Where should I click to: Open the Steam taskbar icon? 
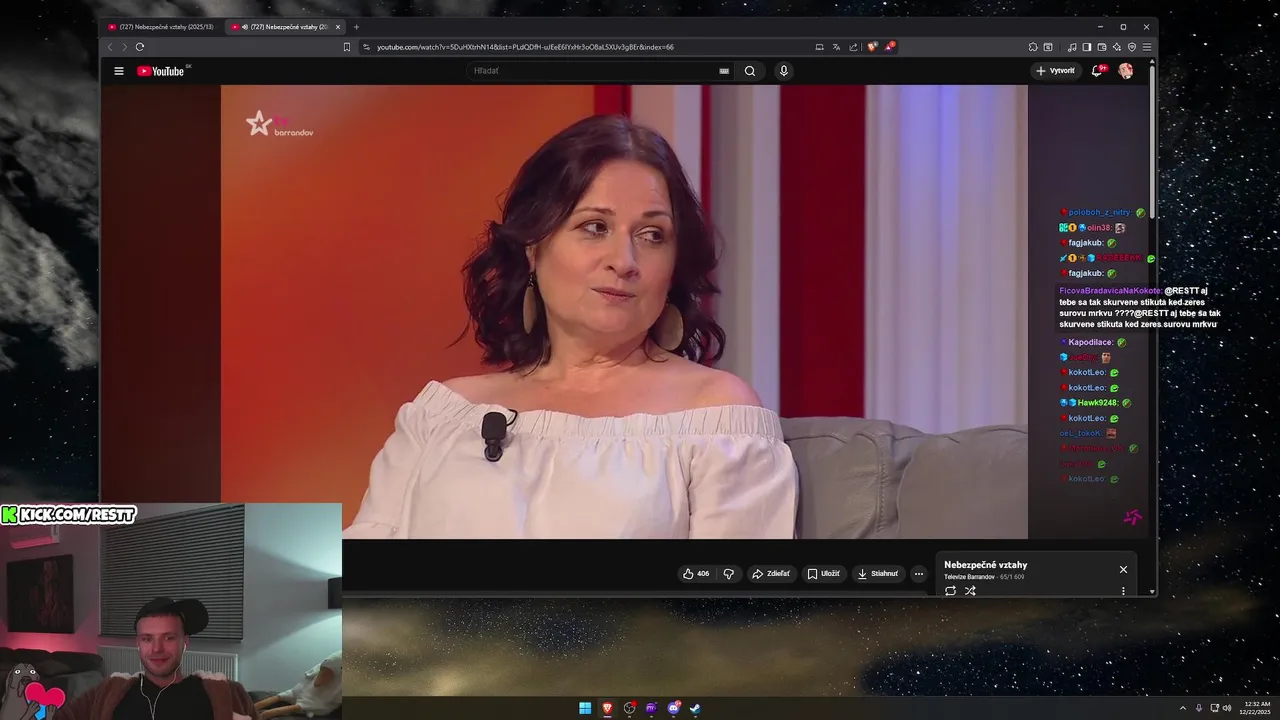click(x=695, y=708)
